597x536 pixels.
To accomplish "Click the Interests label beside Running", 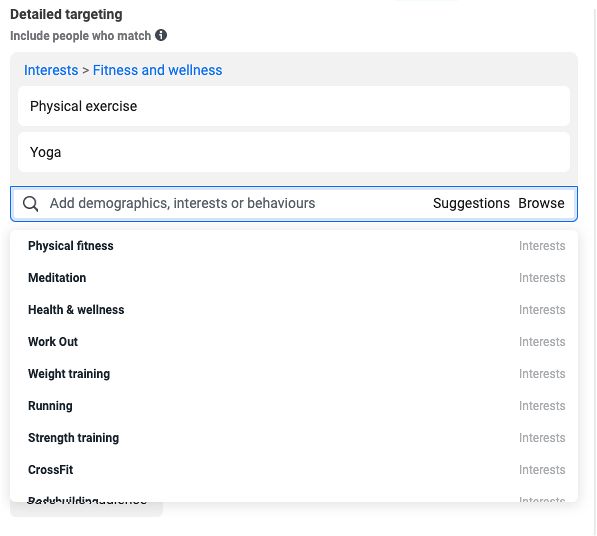I will [542, 406].
